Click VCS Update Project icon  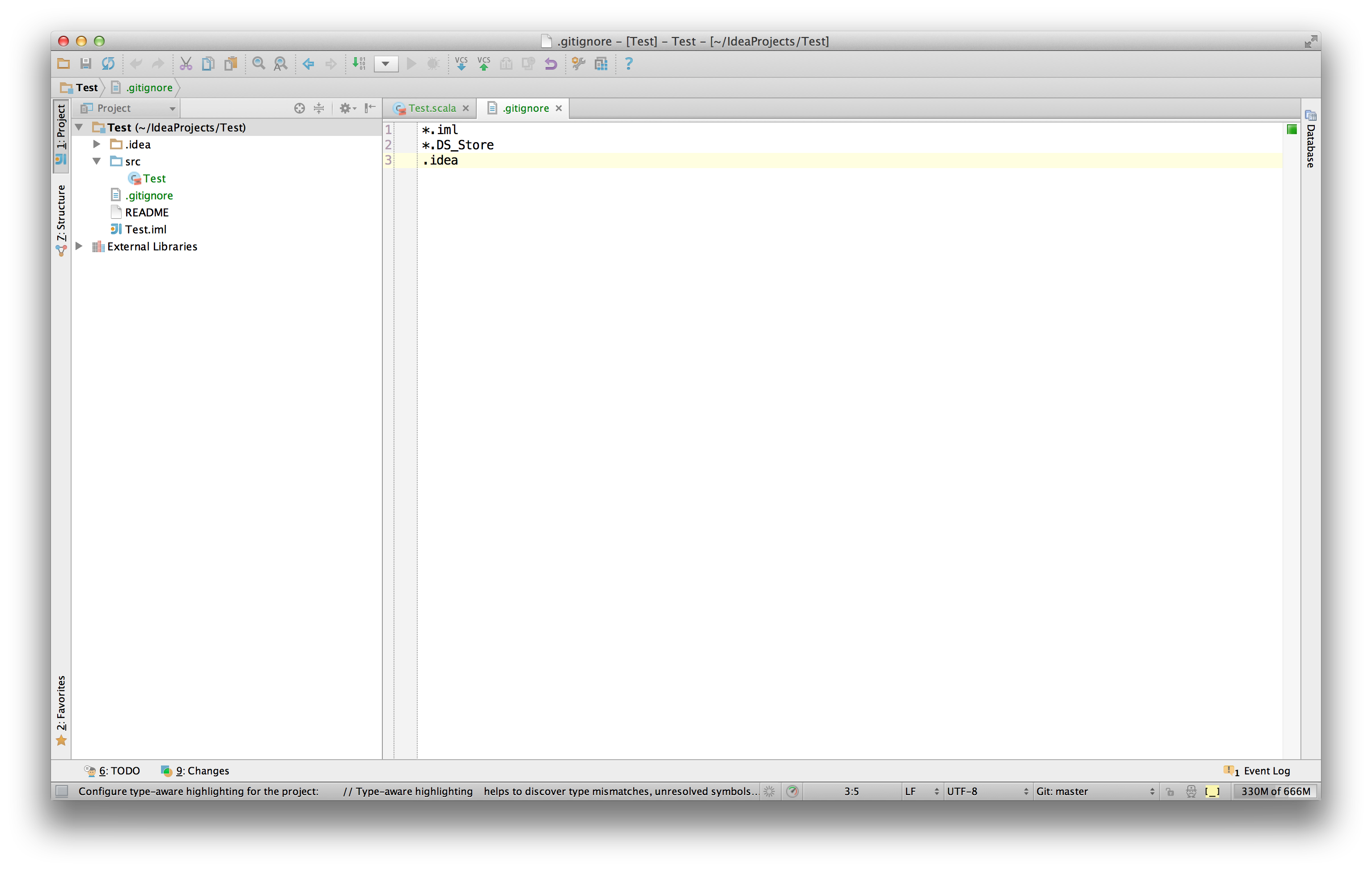pos(461,64)
